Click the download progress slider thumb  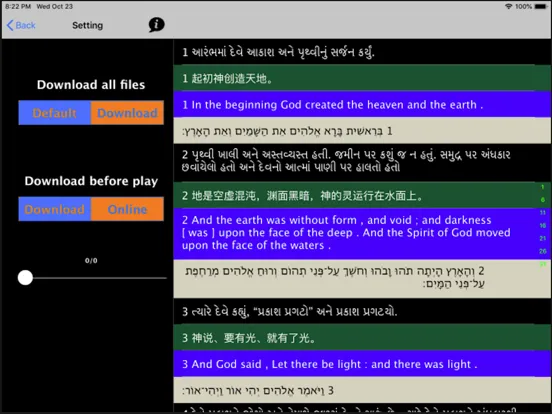click(x=25, y=278)
